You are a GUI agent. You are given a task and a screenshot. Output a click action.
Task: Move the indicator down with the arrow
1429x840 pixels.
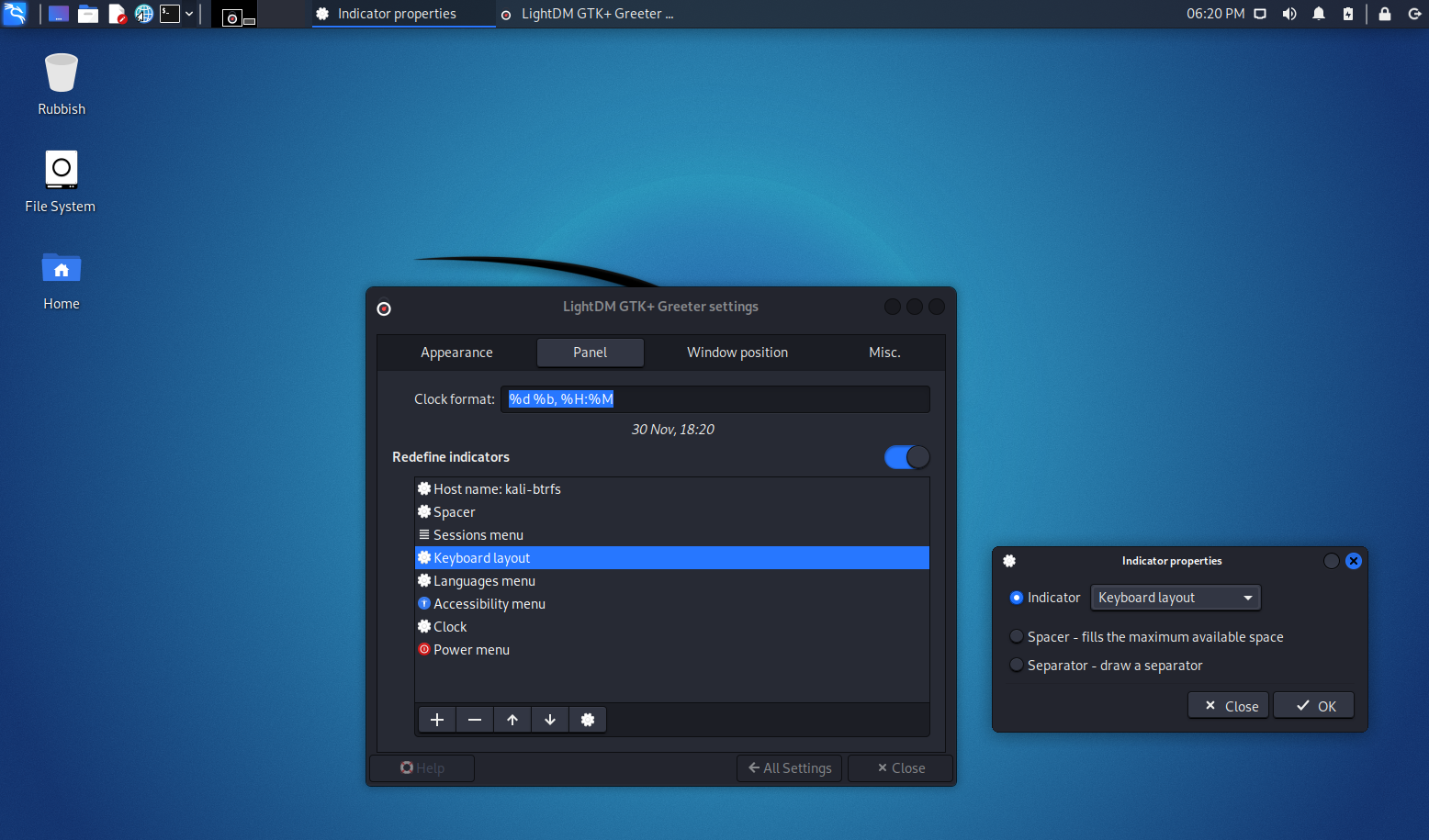(550, 720)
